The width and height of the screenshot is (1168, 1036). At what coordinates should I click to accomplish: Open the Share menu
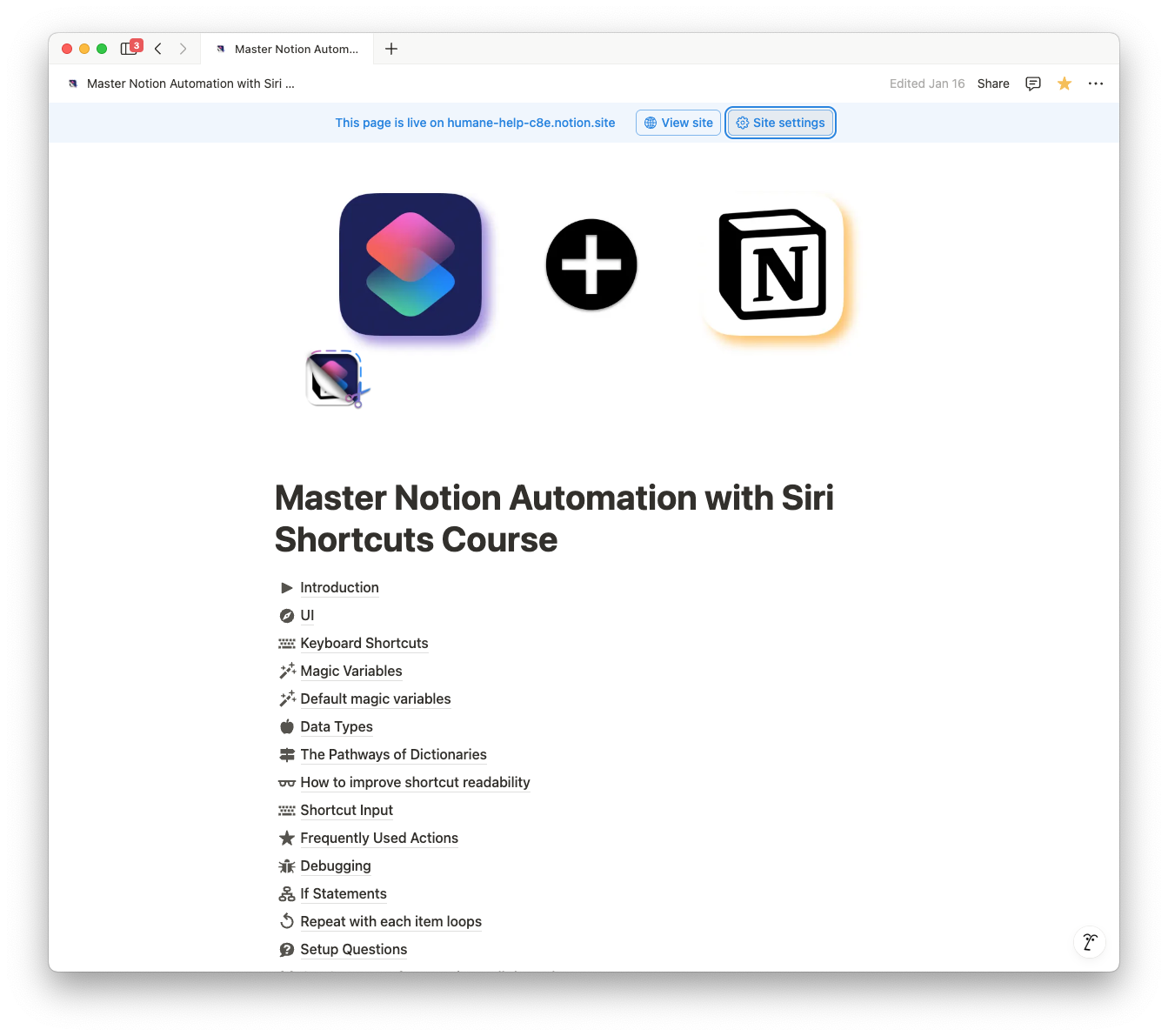coord(993,84)
